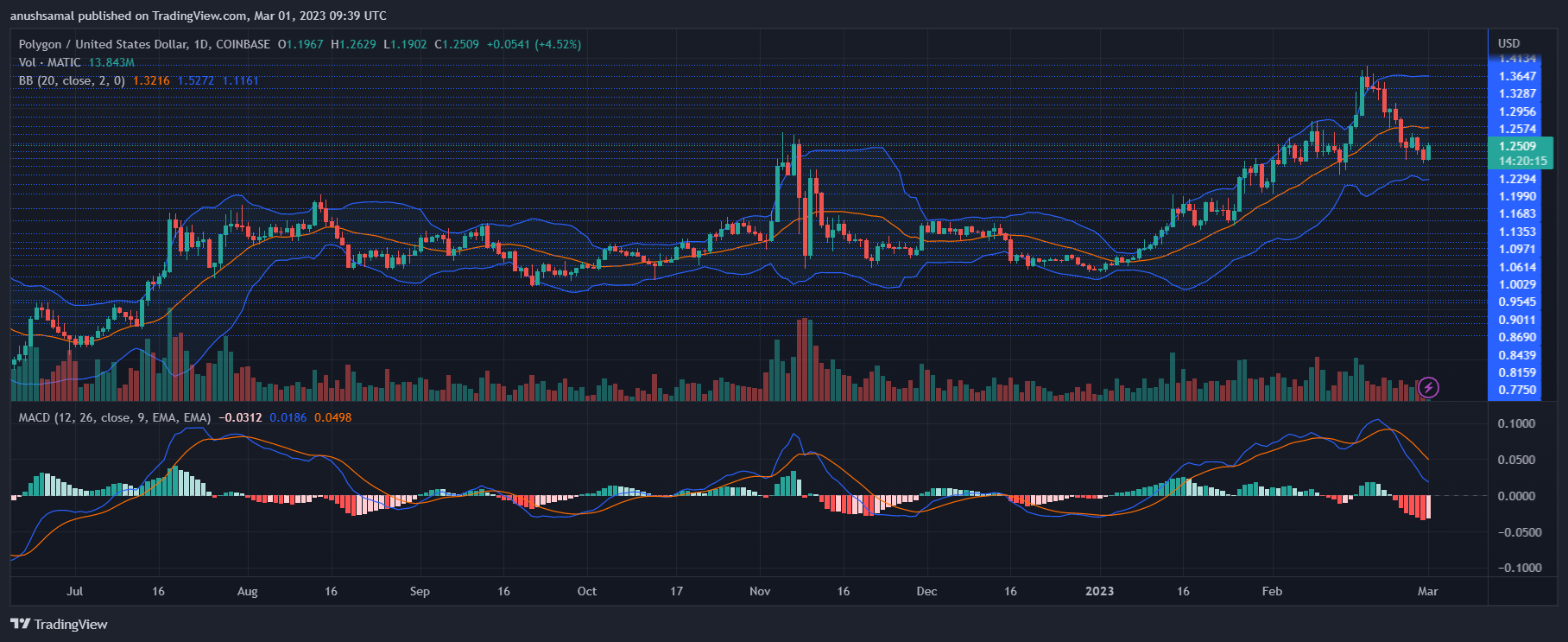Select the BB (20, close, 2, 0) legend
Viewport: 1568px width, 642px height.
pyautogui.click(x=72, y=80)
